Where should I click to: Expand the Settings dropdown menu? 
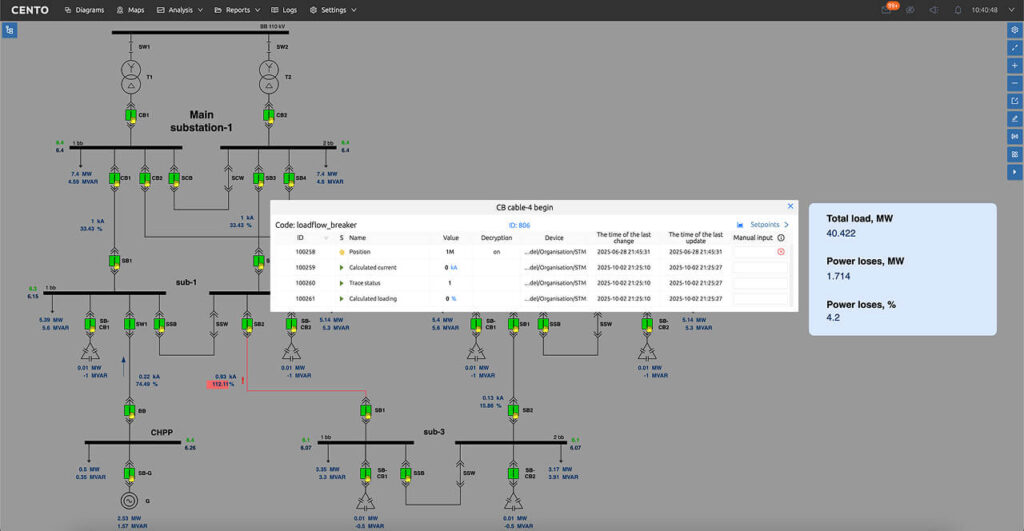332,10
